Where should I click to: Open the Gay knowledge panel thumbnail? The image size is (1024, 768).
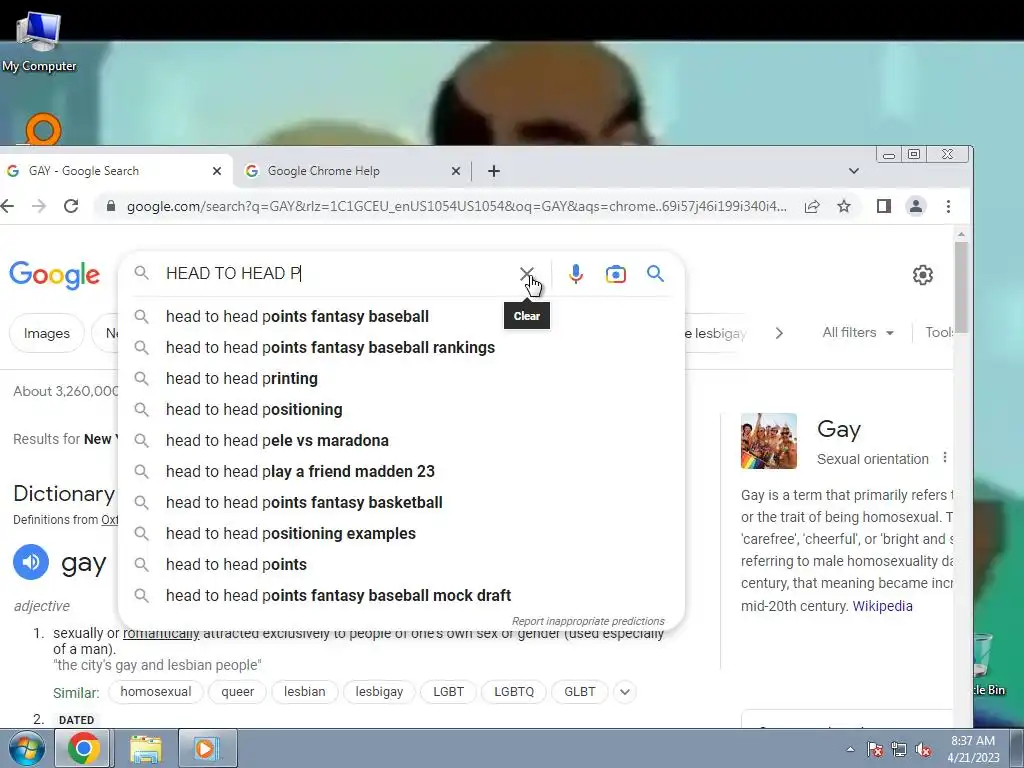(769, 441)
